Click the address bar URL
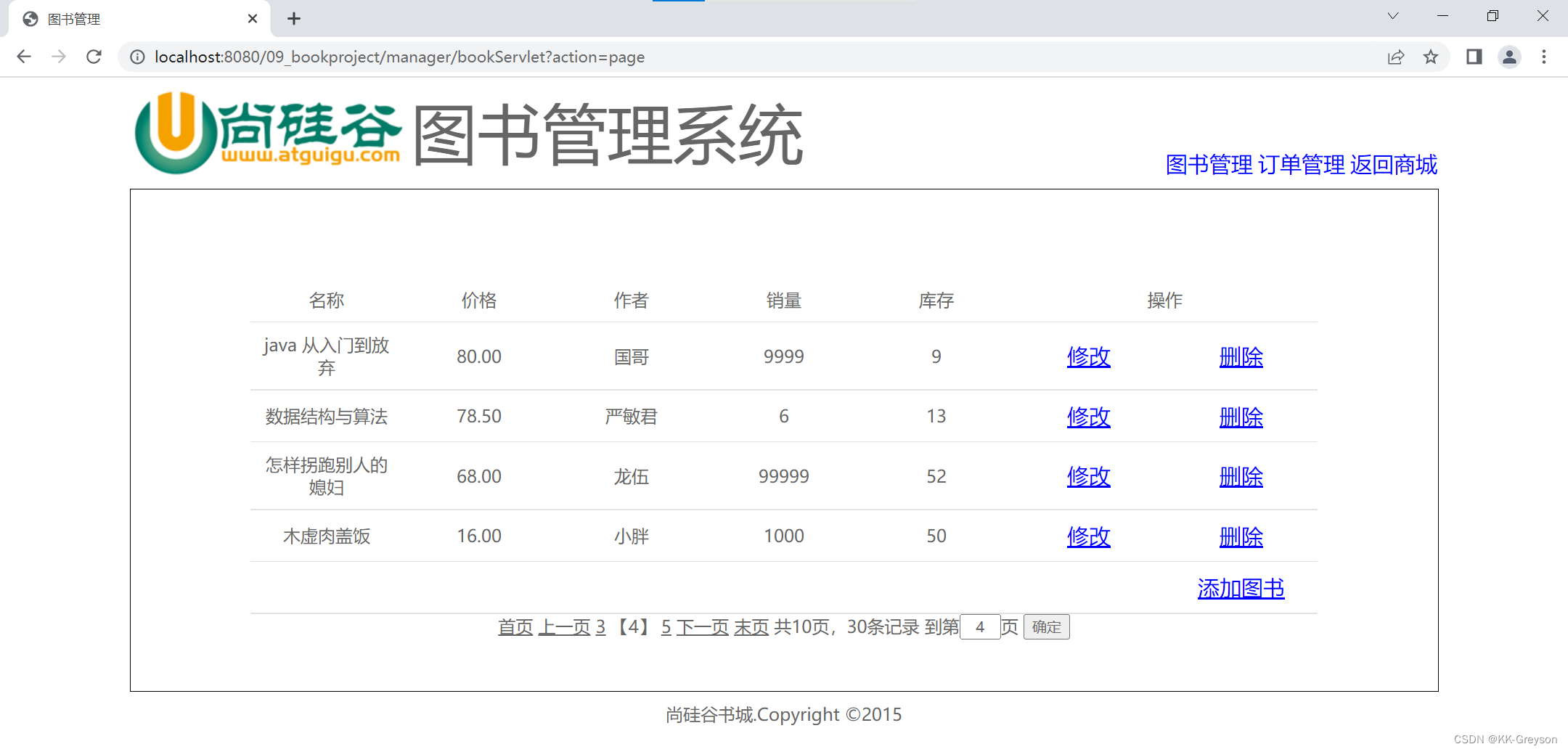This screenshot has width=1568, height=752. pos(399,57)
